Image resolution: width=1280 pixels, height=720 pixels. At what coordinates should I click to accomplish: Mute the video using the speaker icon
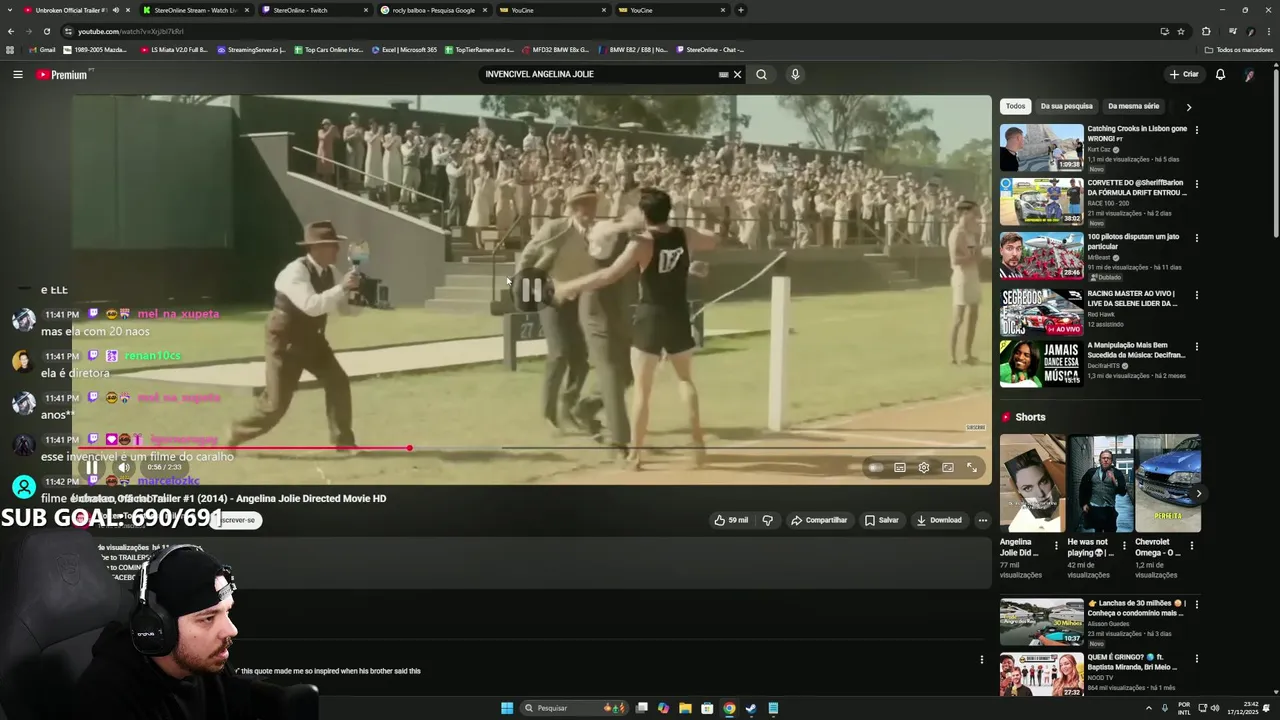124,467
